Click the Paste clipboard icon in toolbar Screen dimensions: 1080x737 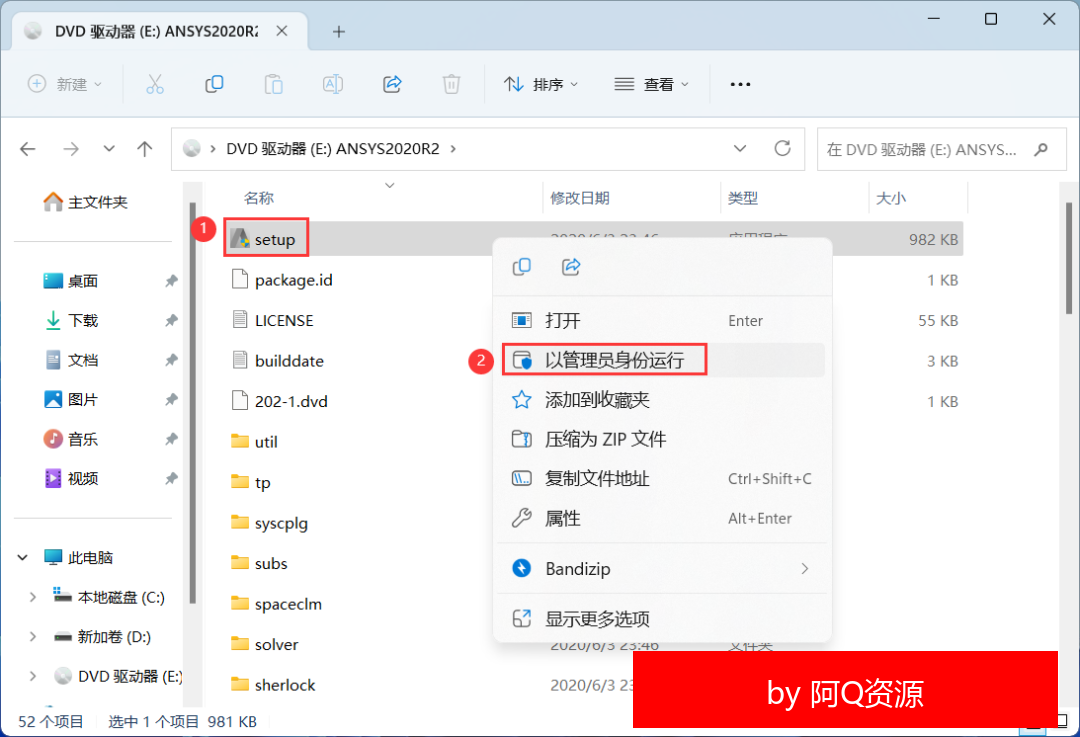pyautogui.click(x=273, y=84)
